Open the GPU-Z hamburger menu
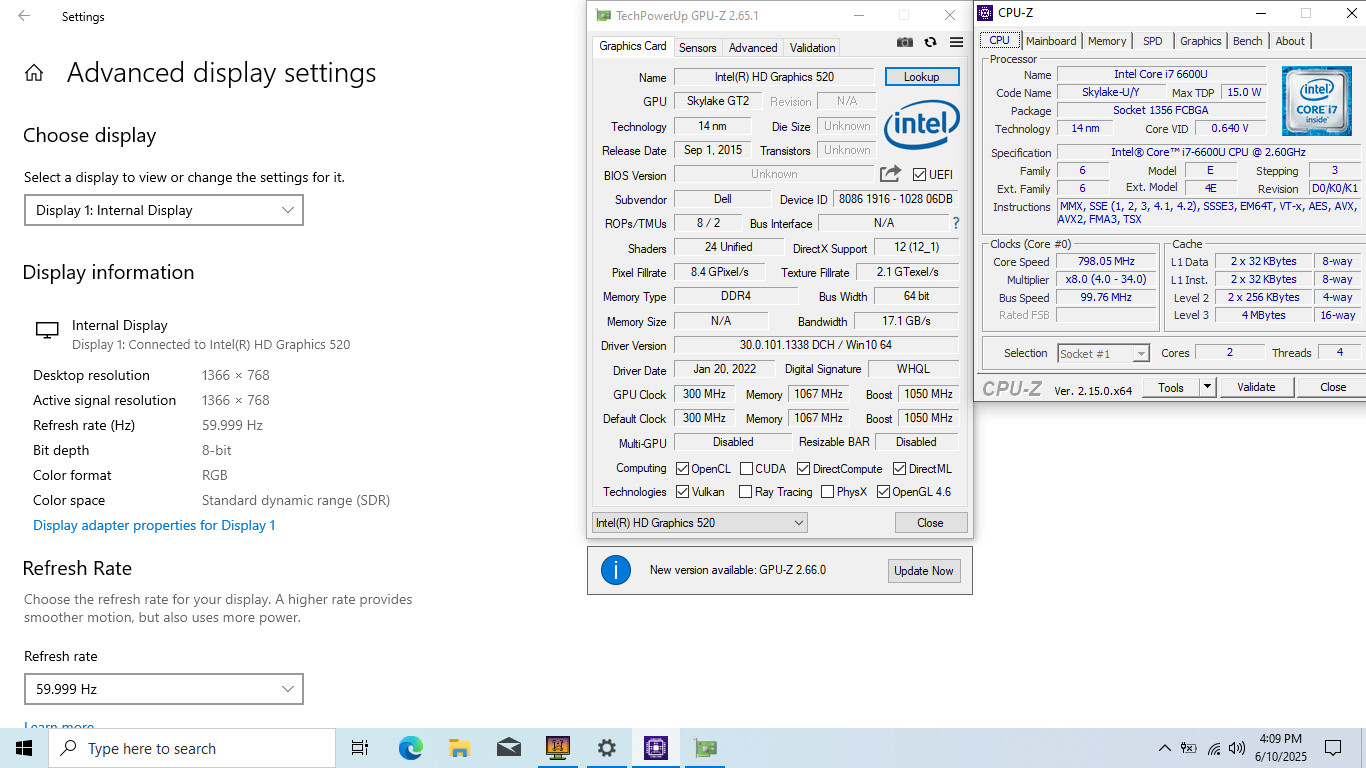The image size is (1366, 768). [x=956, y=42]
